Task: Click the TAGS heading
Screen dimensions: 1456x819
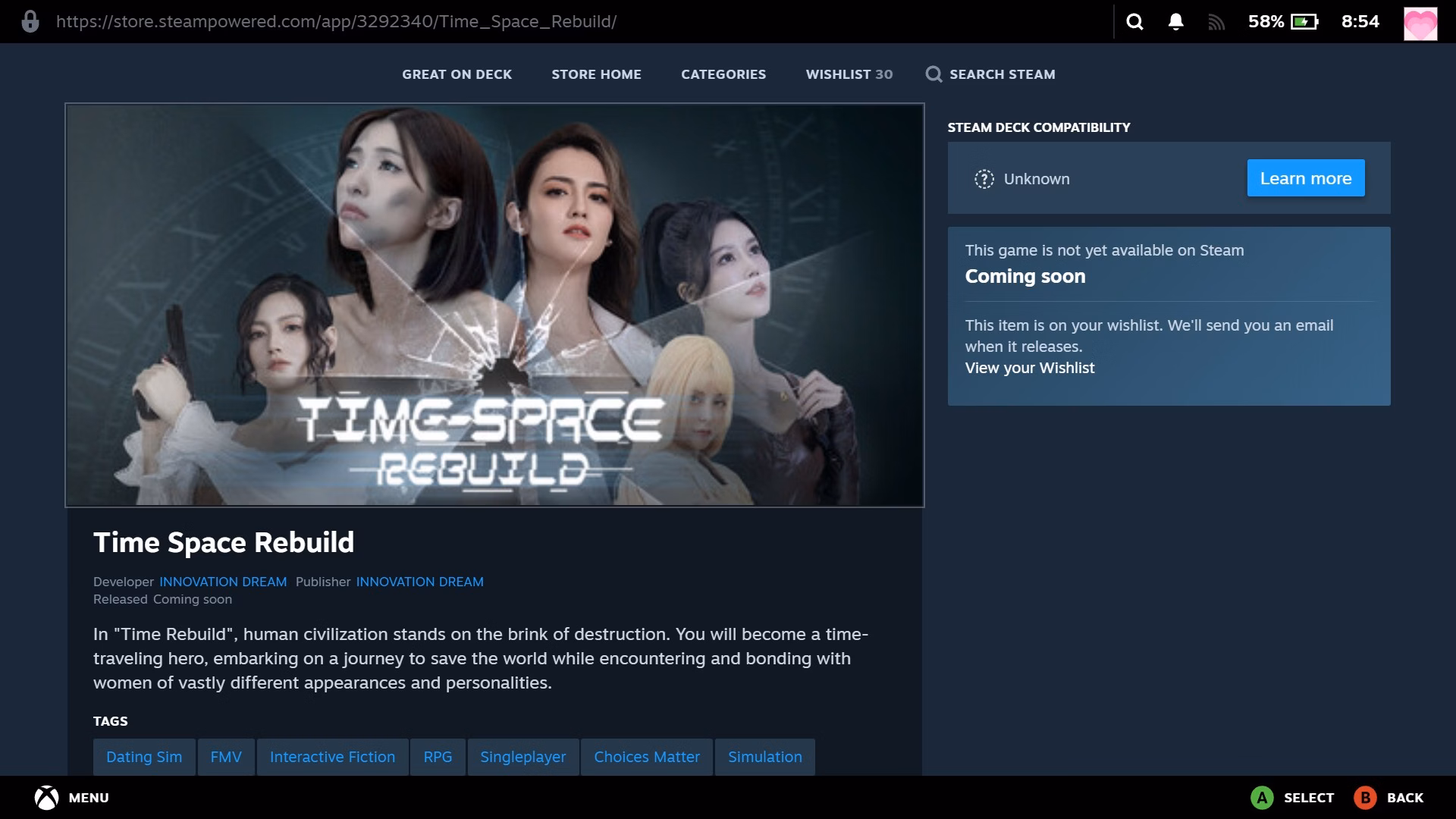Action: click(111, 721)
